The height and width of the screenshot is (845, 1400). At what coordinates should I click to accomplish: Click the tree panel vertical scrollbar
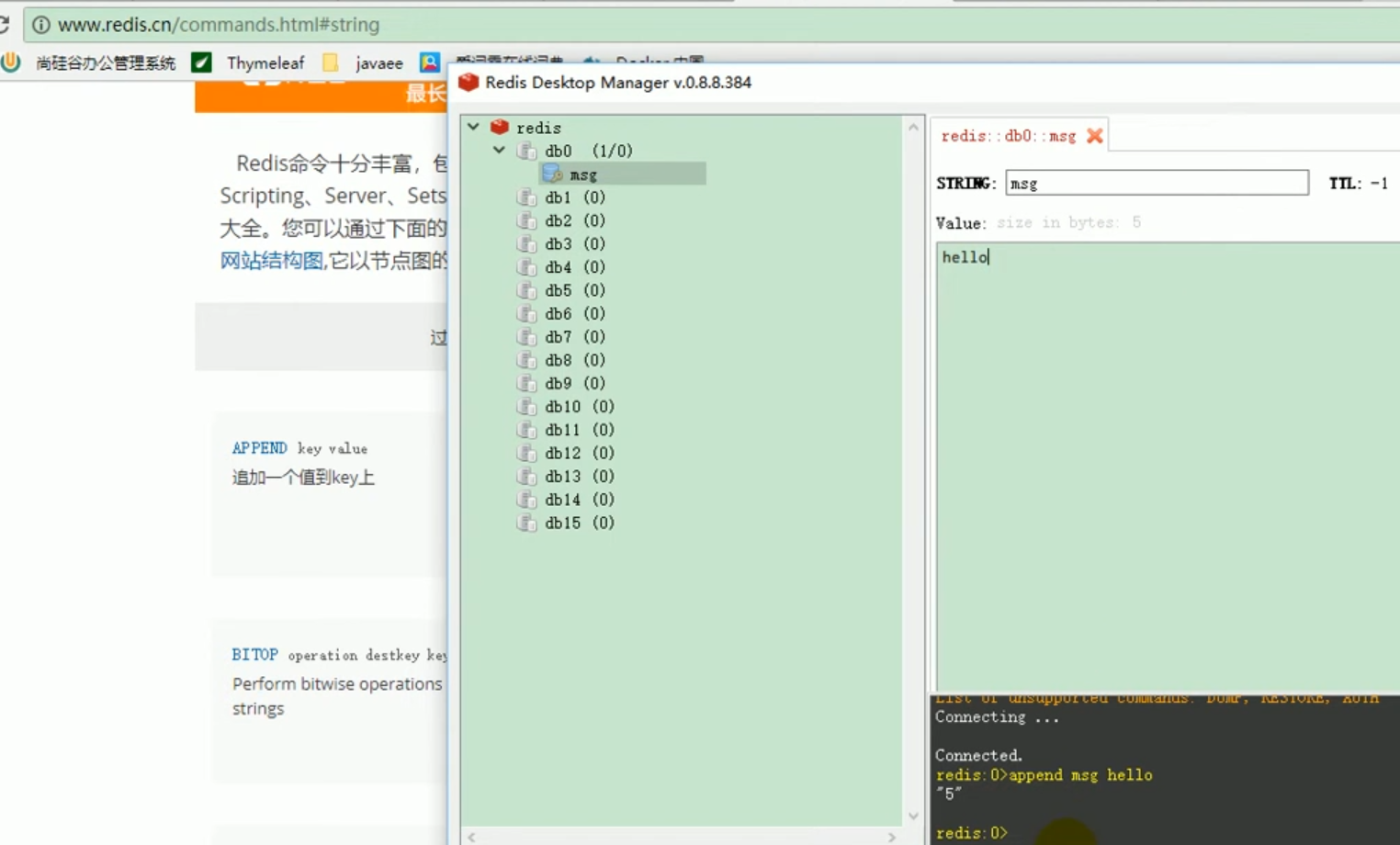(x=913, y=459)
